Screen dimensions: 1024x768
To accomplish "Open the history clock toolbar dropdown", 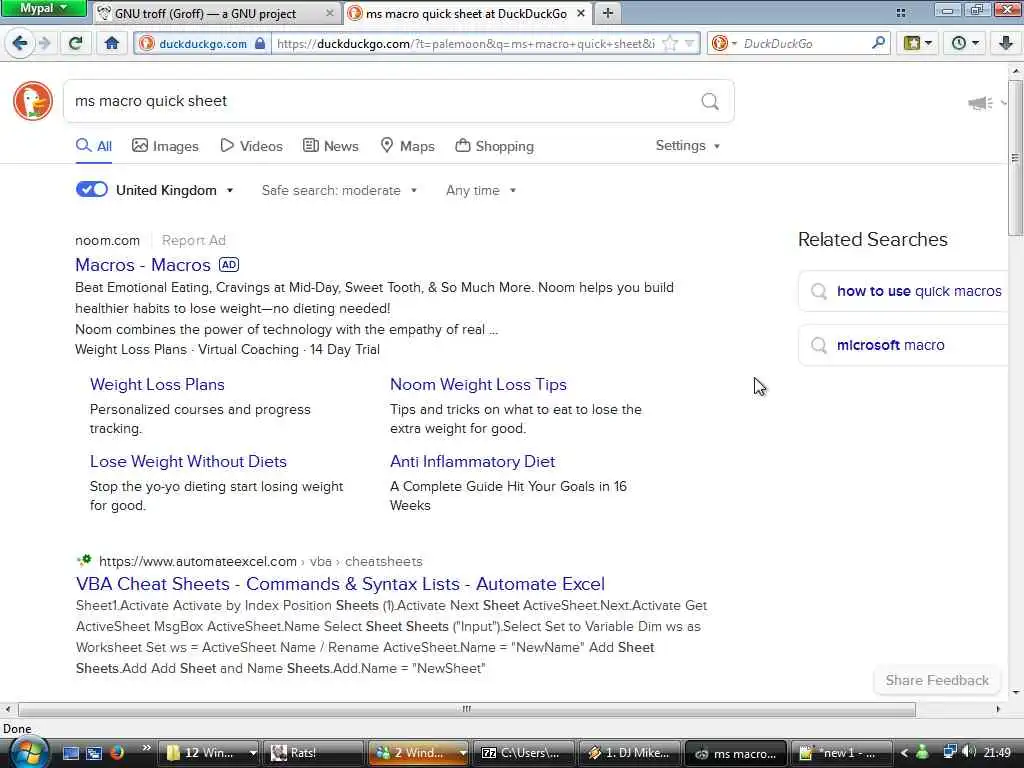I will point(965,44).
